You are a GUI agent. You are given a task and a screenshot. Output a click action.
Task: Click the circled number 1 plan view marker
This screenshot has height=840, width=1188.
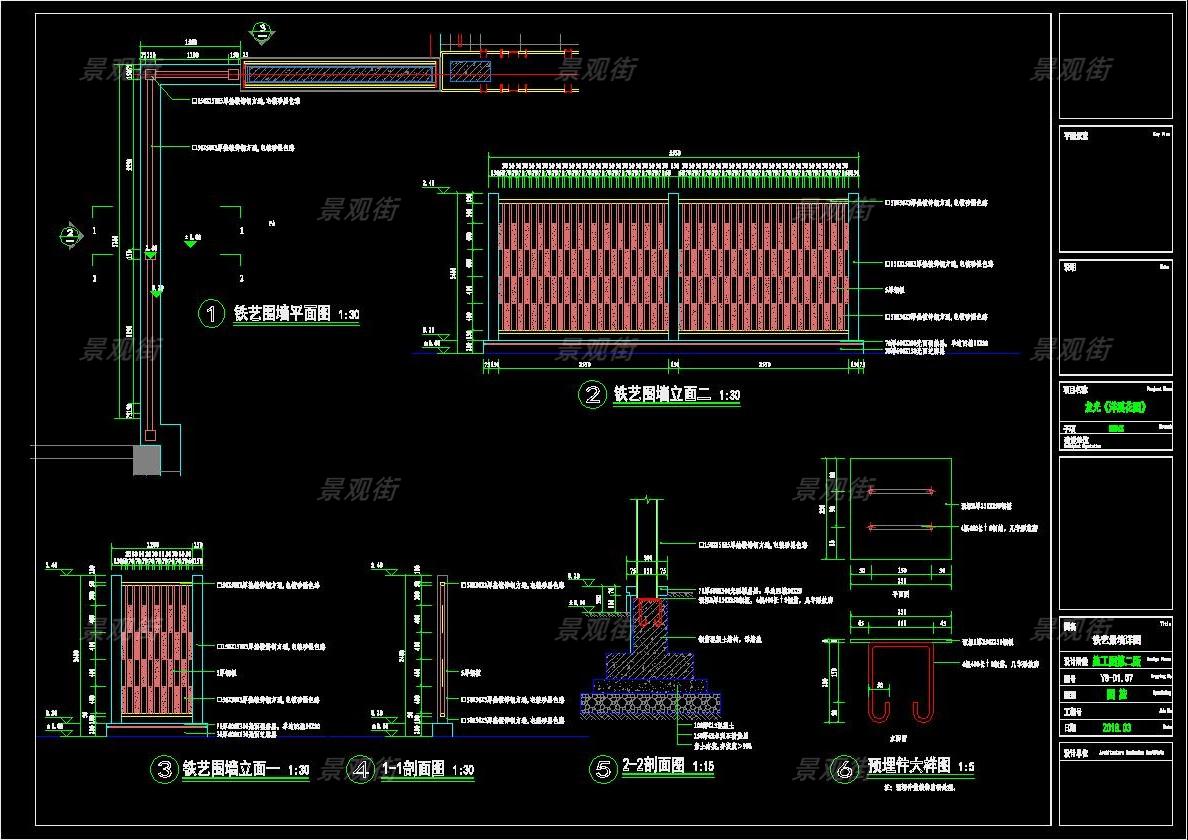[212, 314]
